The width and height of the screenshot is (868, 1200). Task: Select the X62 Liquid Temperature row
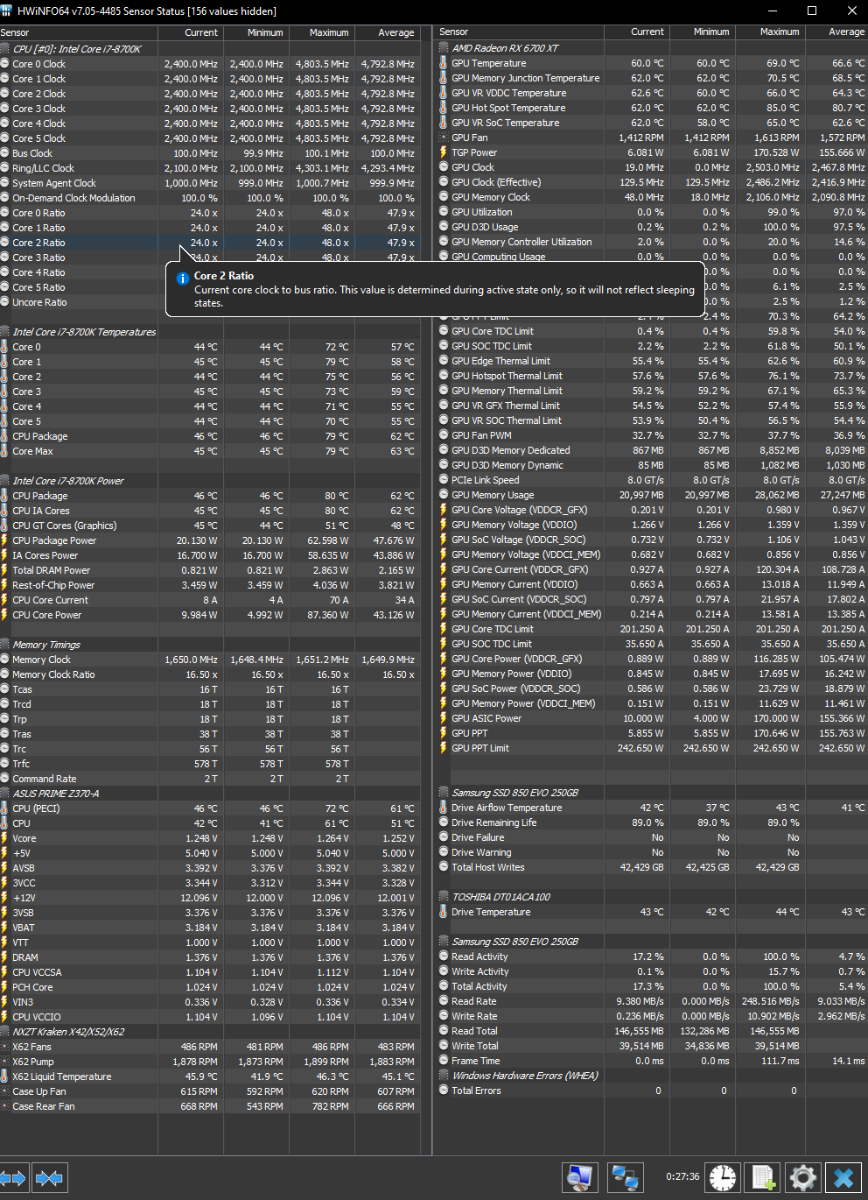(x=210, y=1076)
